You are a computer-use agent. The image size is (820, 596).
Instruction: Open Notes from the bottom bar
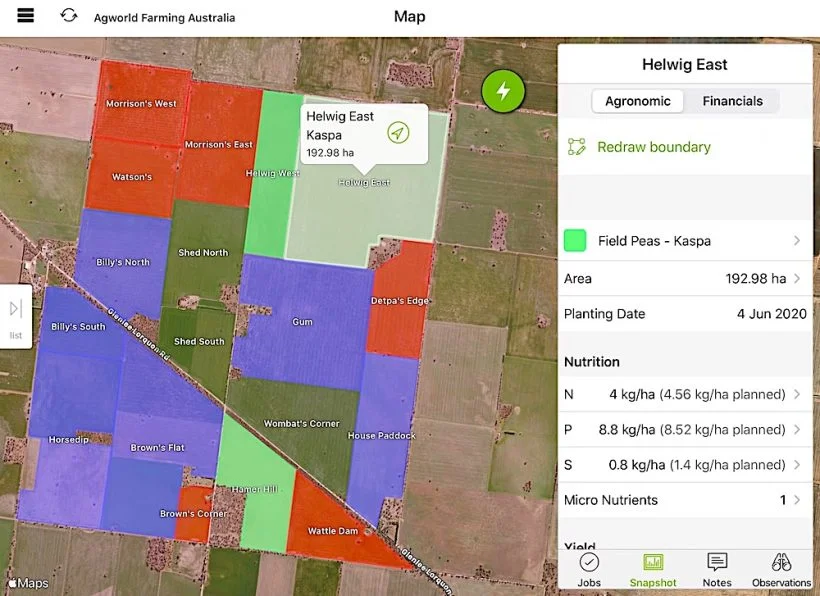point(716,570)
